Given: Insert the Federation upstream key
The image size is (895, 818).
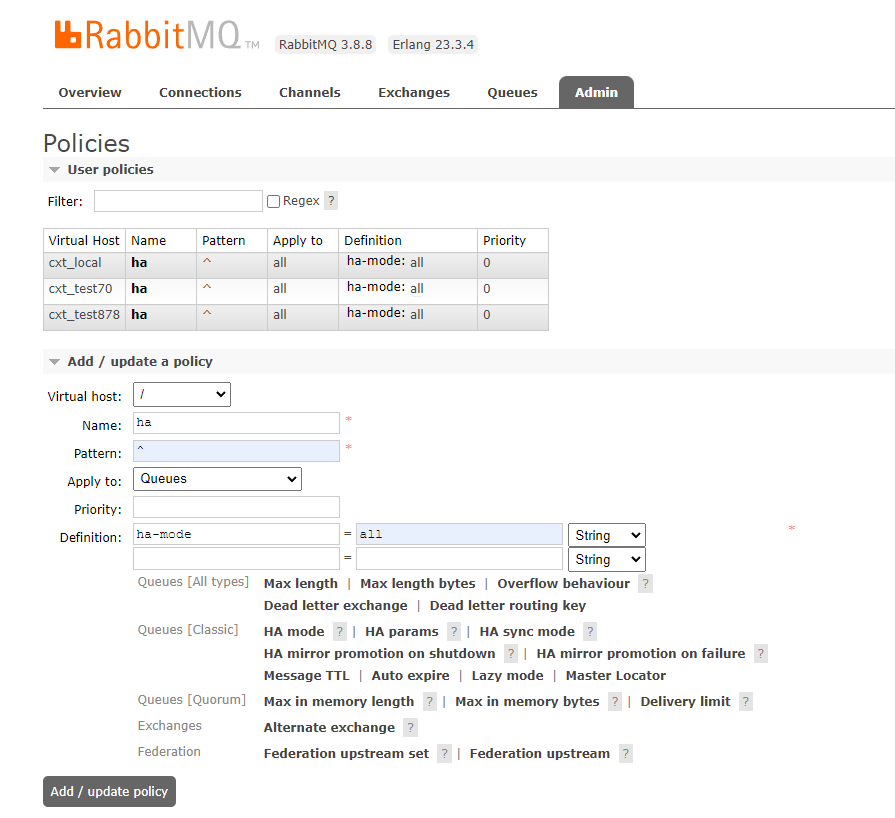Looking at the screenshot, I should [x=540, y=753].
